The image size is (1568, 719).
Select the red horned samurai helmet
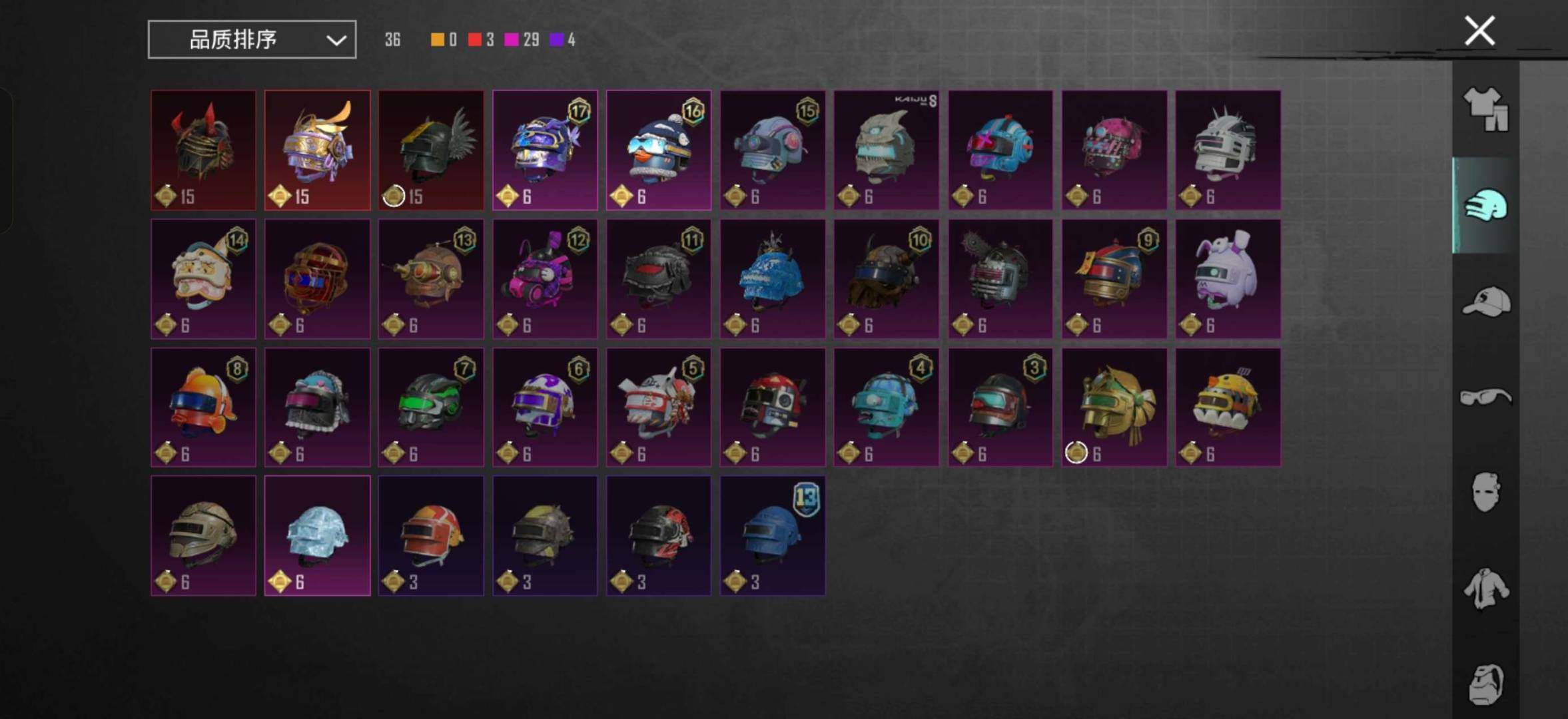(203, 150)
